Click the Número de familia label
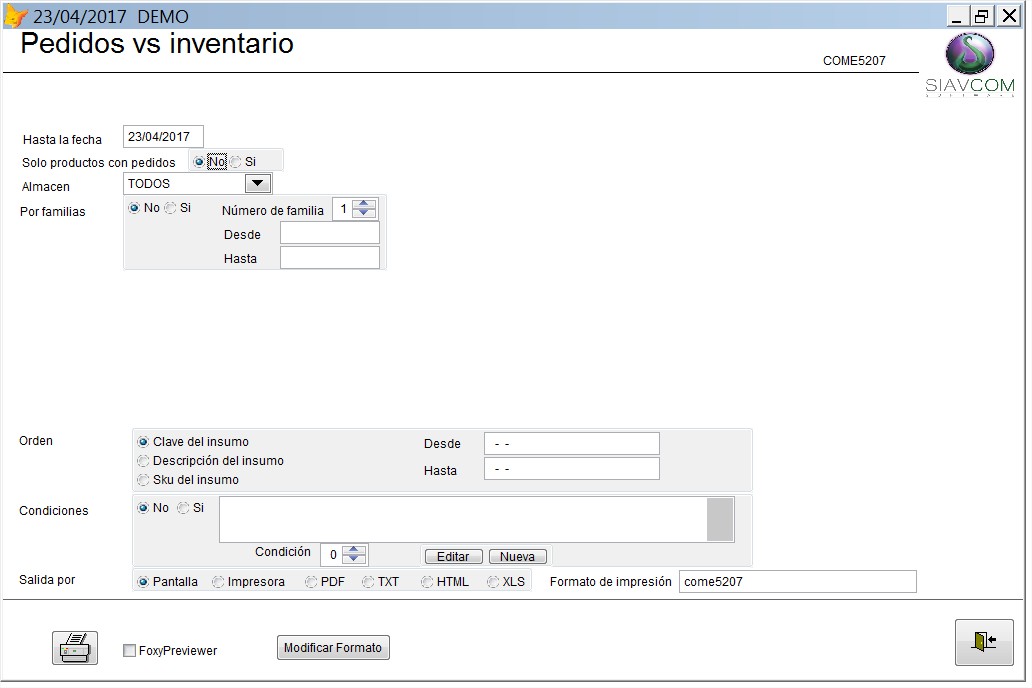Screen dimensions: 1032x688 pyautogui.click(x=273, y=211)
